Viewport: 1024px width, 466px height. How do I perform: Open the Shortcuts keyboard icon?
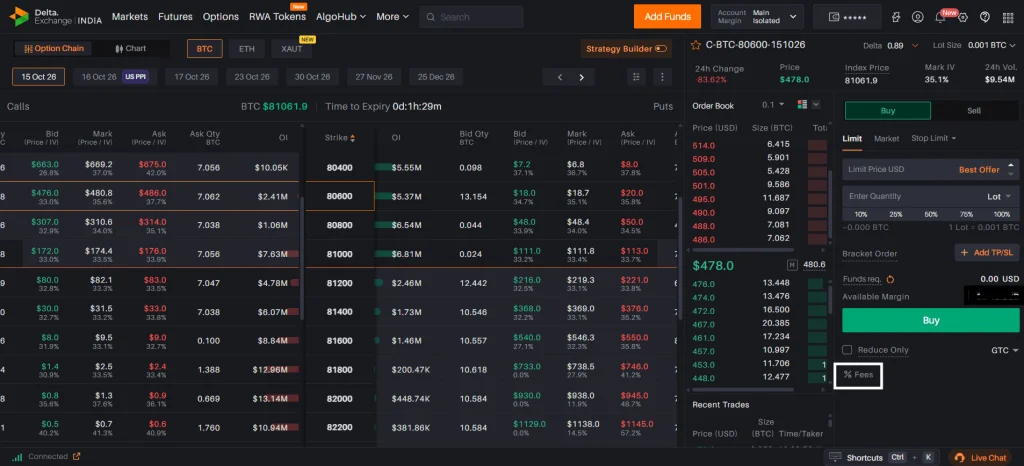pos(835,458)
